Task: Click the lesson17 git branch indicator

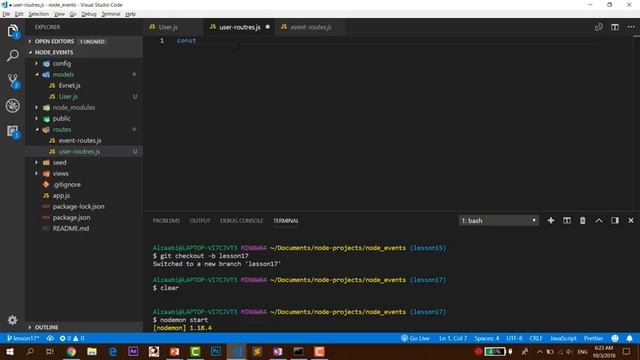Action: click(23, 338)
